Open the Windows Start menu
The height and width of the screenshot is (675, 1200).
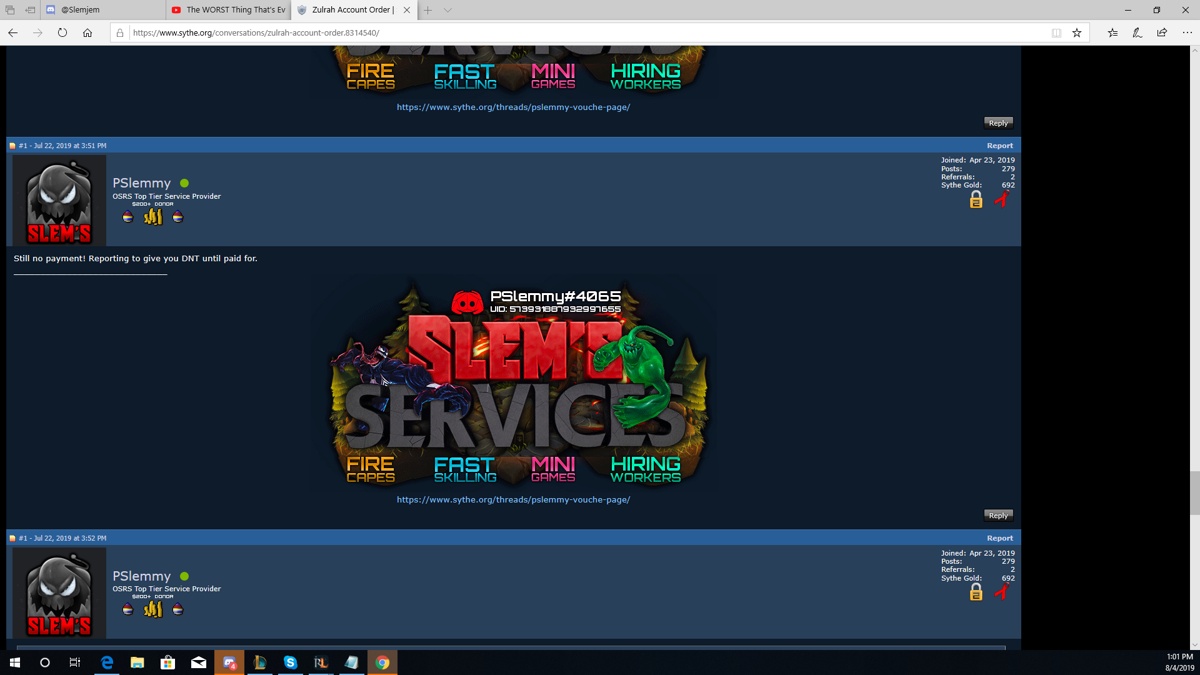pyautogui.click(x=15, y=662)
